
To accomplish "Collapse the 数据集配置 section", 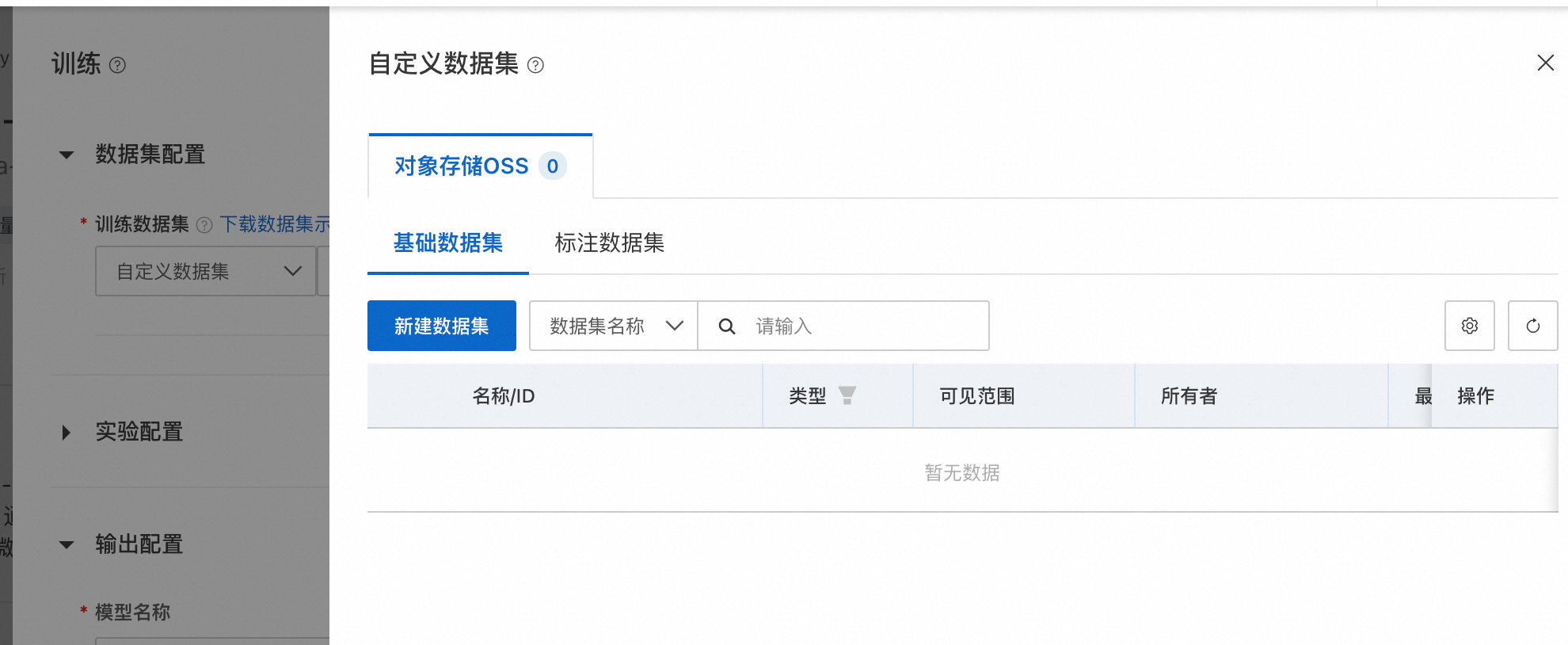I will [67, 155].
